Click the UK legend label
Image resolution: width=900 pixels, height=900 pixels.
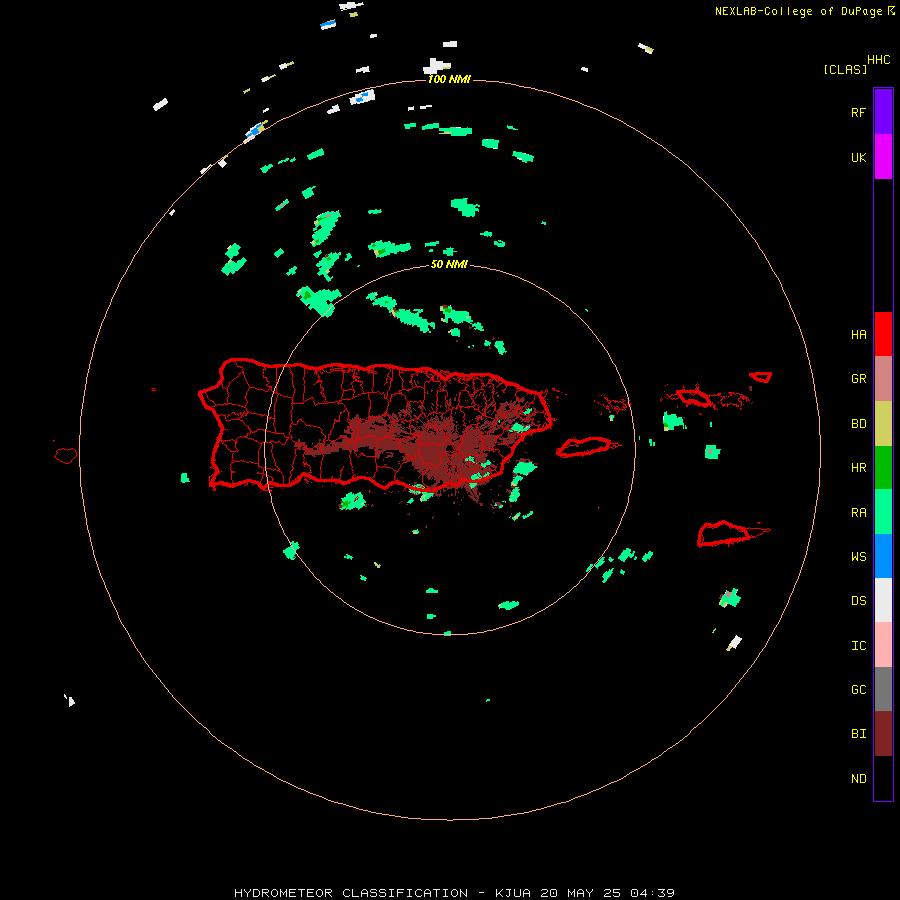858,157
